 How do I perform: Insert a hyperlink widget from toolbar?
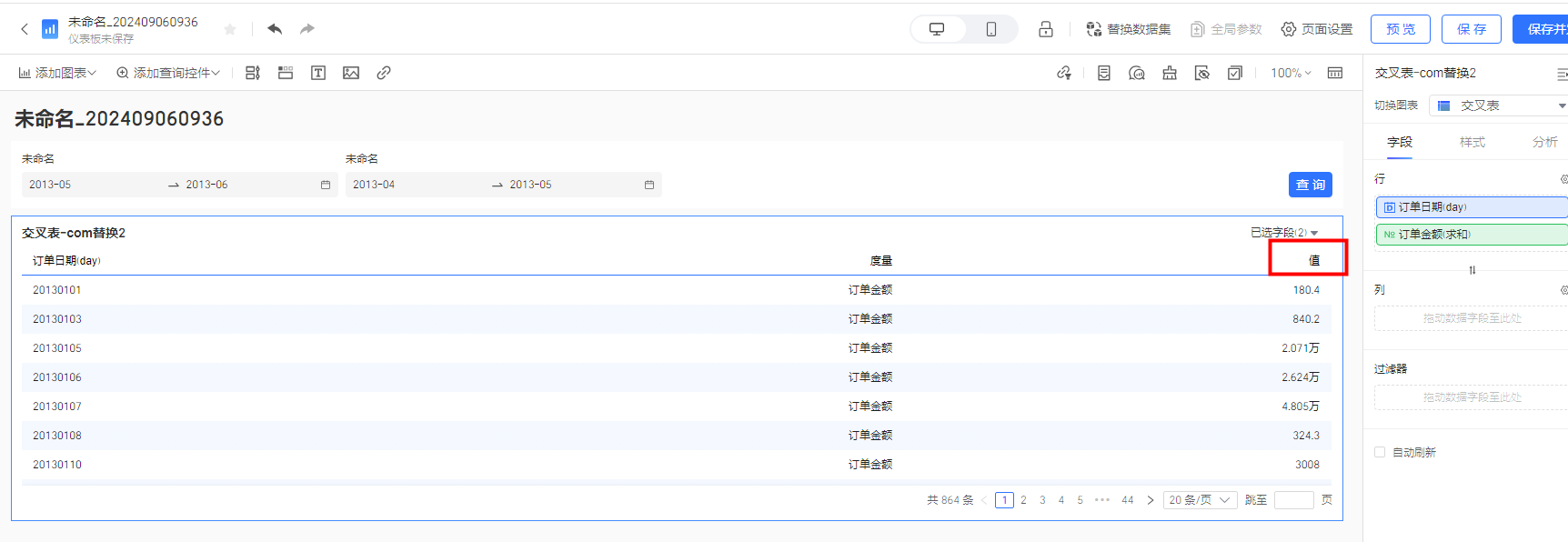[384, 73]
